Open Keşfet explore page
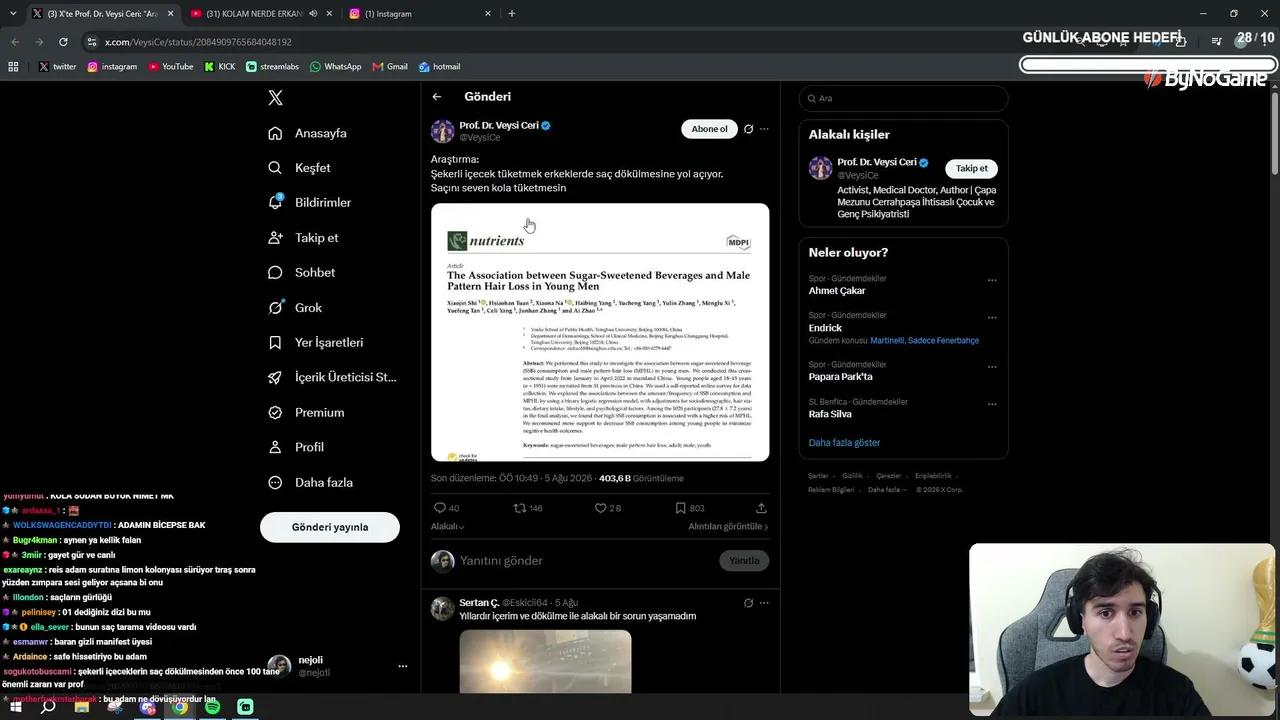Image resolution: width=1280 pixels, height=720 pixels. pyautogui.click(x=299, y=168)
